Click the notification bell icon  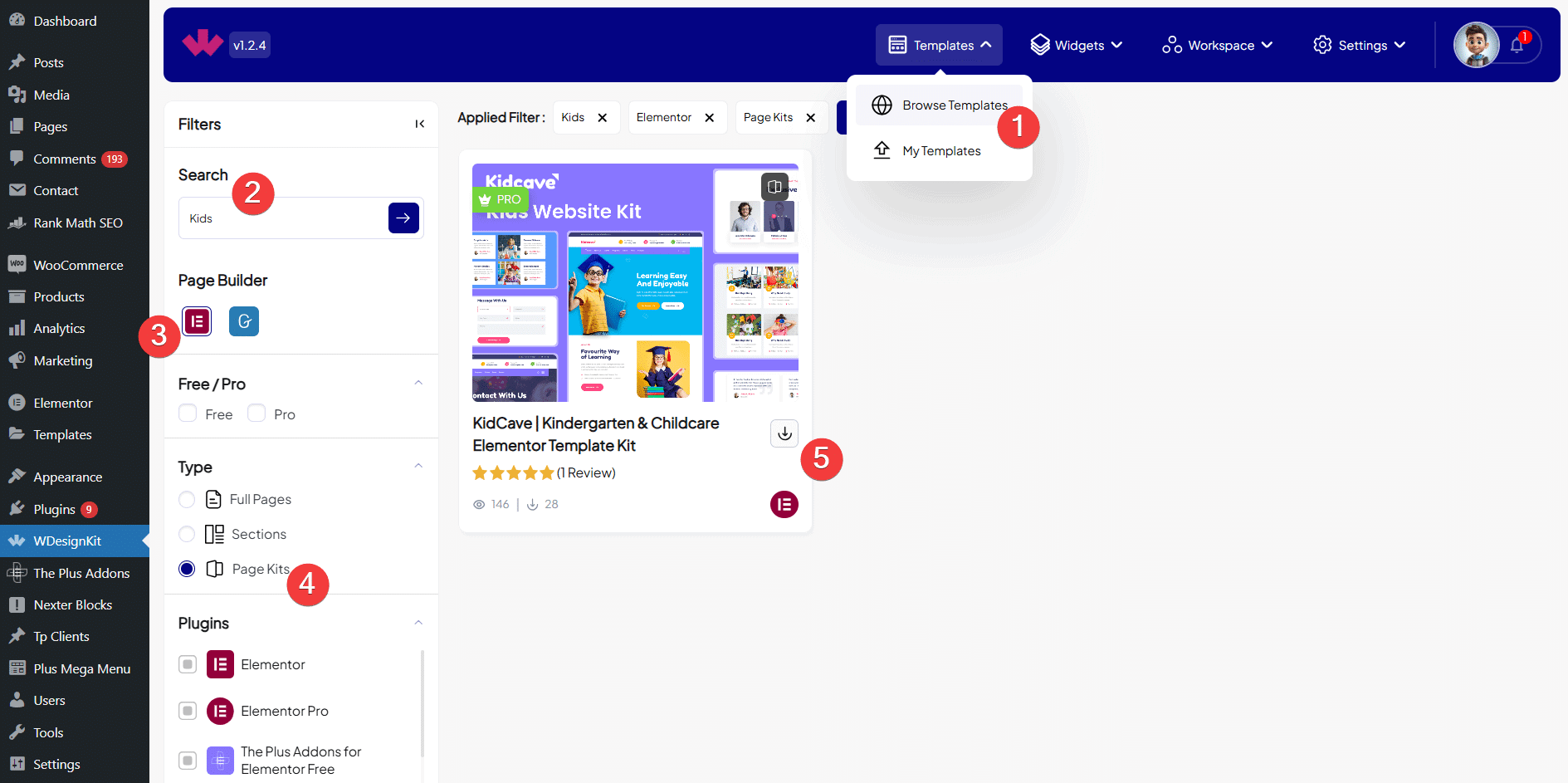1517,45
